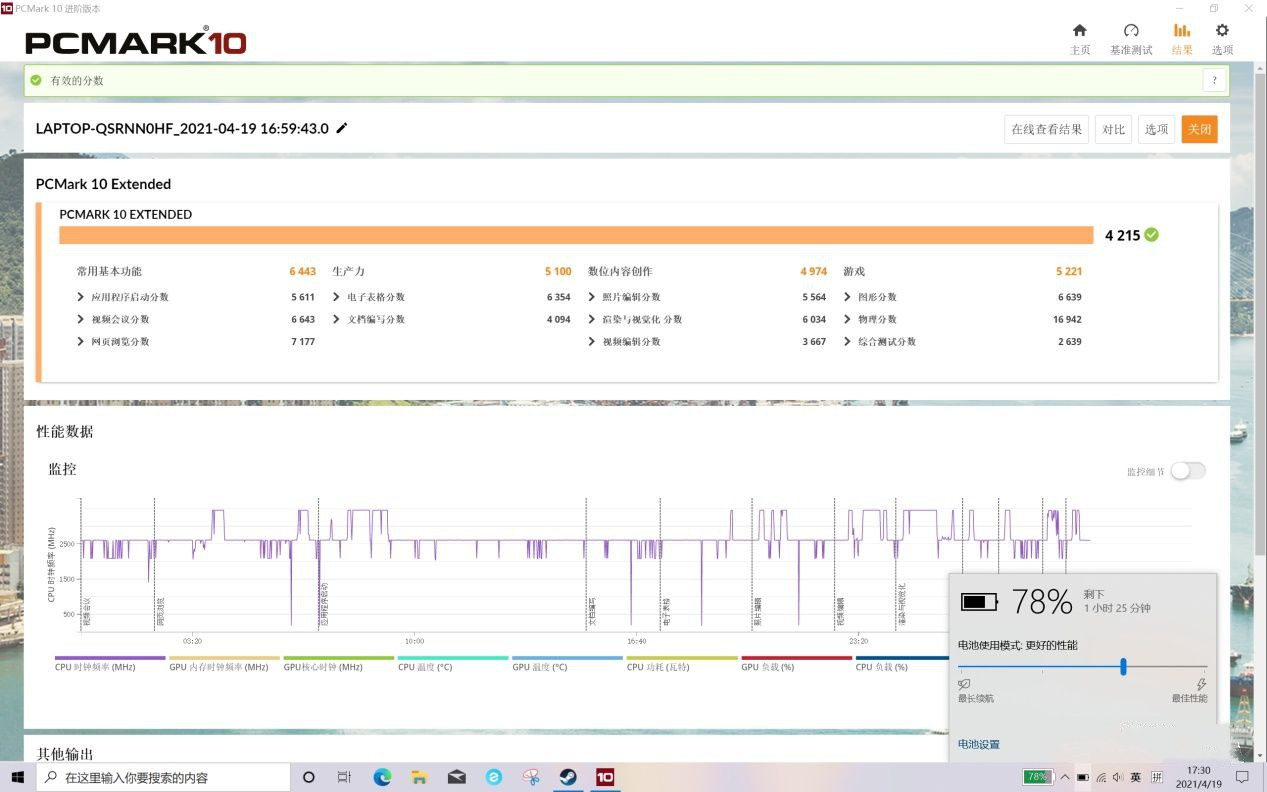Show hidden tray icons chevron
The image size is (1267, 792).
tap(1065, 777)
